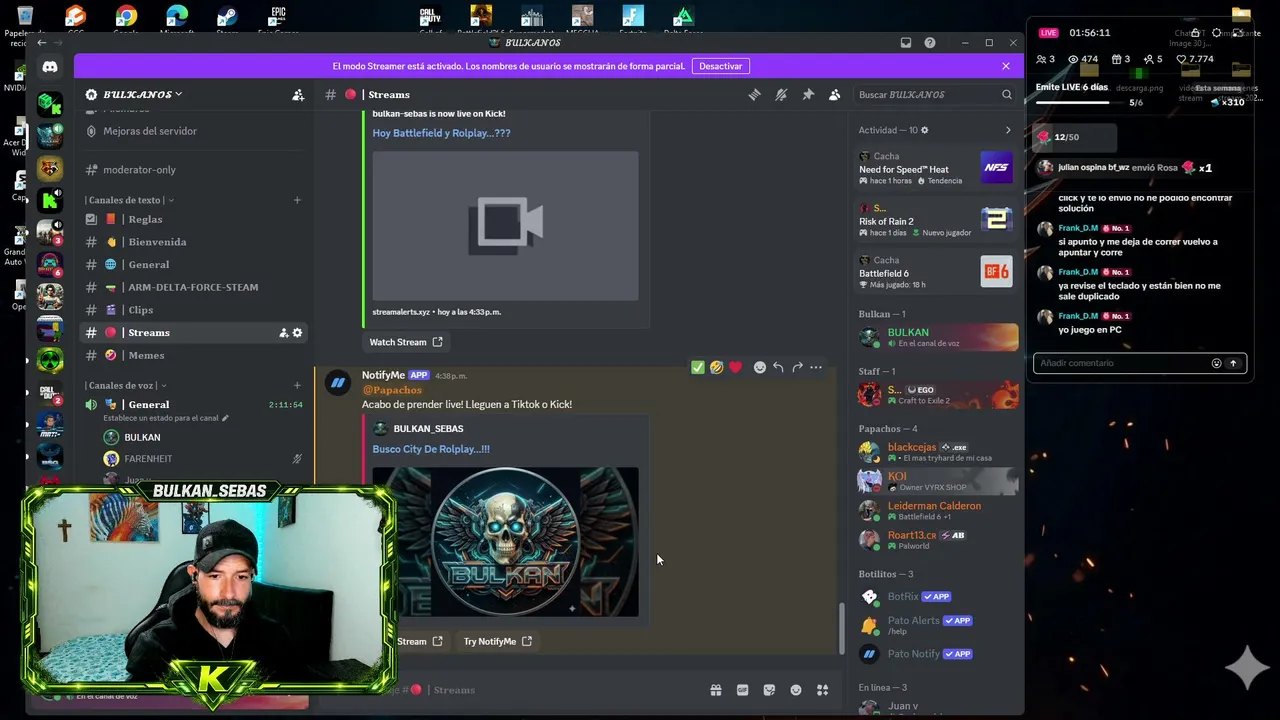Open Mejoras del servidor
Viewport: 1280px width, 720px height.
194,131
